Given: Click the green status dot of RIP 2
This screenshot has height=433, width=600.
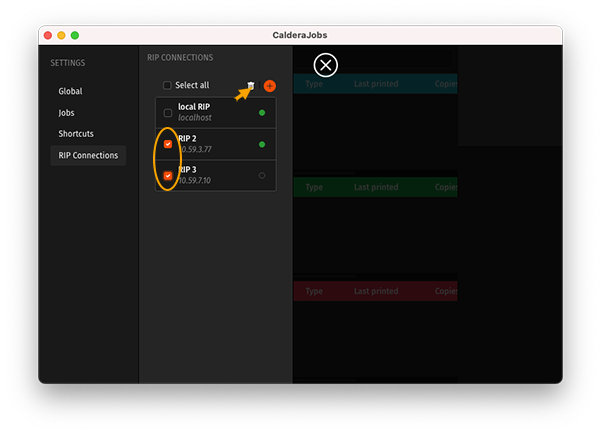Looking at the screenshot, I should point(262,145).
